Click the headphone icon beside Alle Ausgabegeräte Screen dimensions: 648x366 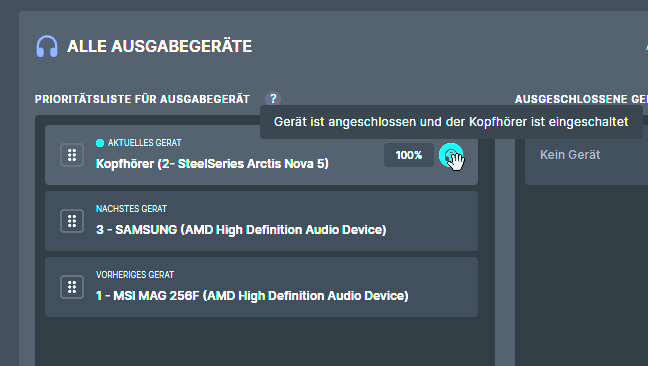tap(47, 46)
